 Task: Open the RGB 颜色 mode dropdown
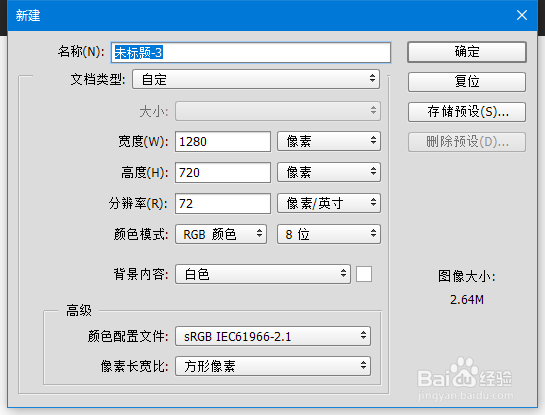[x=221, y=234]
